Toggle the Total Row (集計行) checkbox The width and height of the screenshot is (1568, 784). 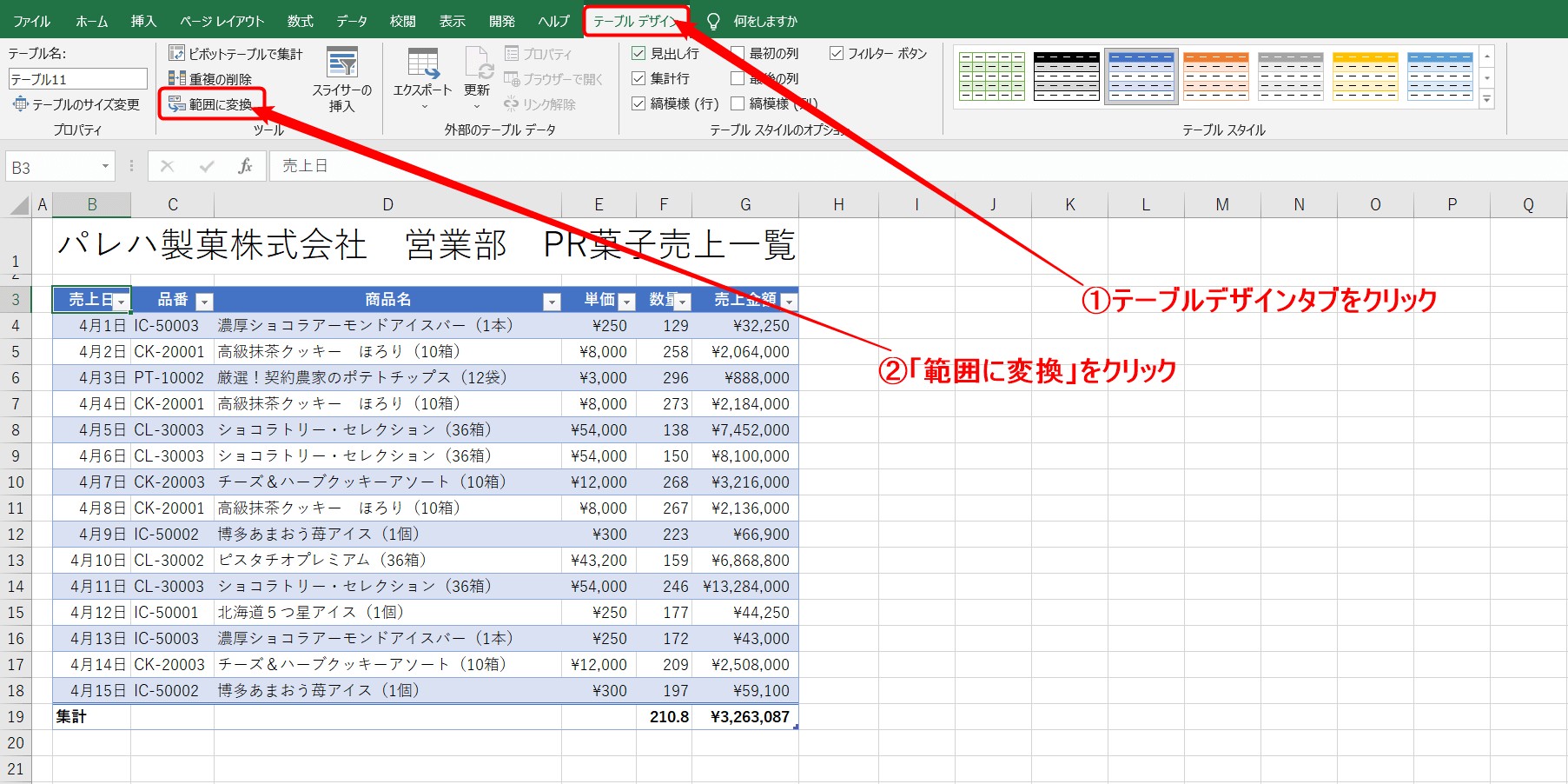(x=638, y=78)
